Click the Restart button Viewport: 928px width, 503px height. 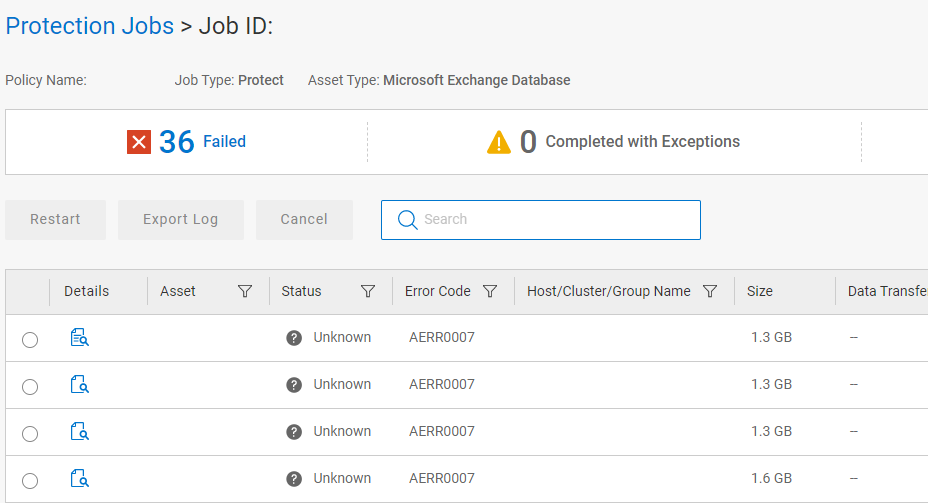click(55, 220)
